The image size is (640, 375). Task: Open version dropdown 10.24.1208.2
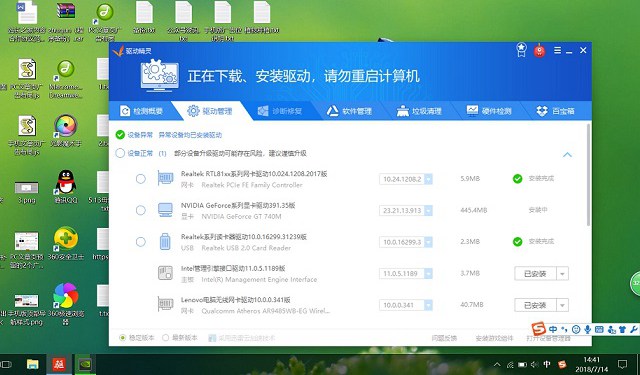[x=428, y=179]
